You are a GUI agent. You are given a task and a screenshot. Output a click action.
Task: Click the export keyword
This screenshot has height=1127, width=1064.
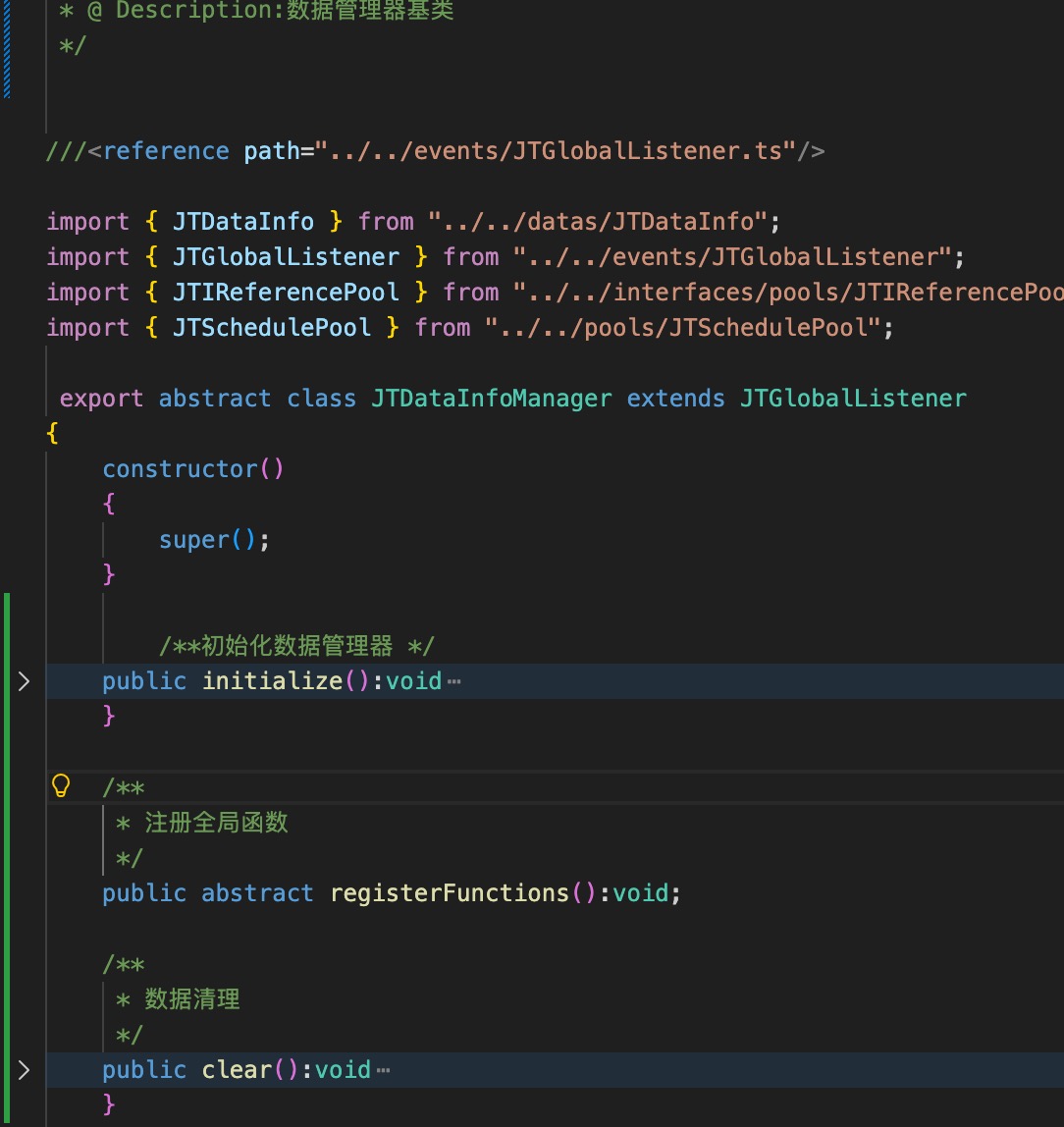[x=101, y=399]
